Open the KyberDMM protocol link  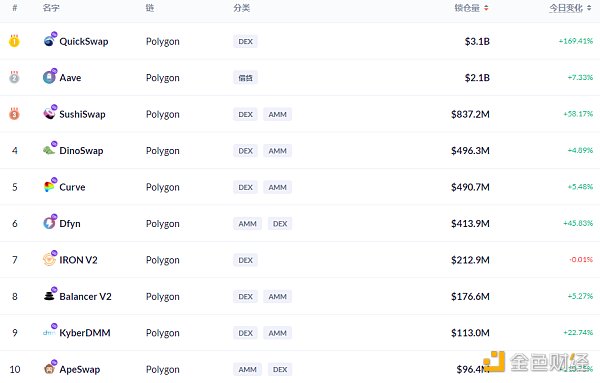[x=85, y=332]
